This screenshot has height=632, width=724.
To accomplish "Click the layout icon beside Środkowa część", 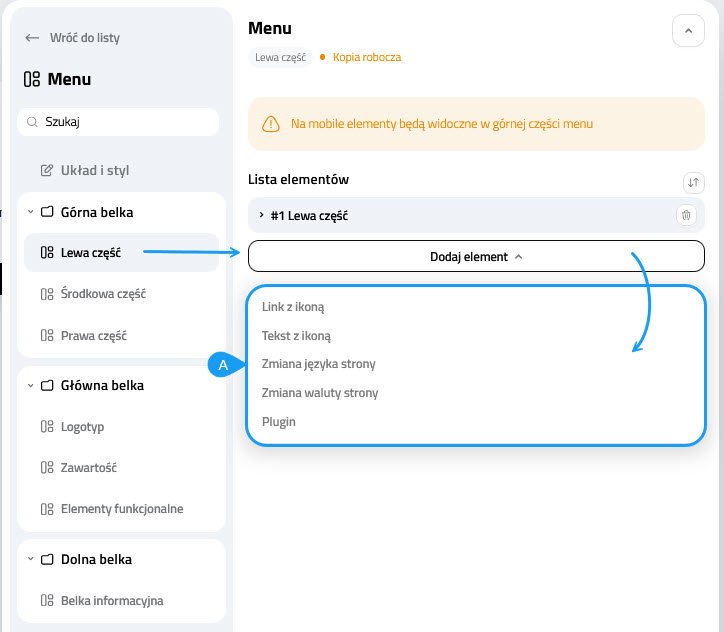I will point(46,294).
